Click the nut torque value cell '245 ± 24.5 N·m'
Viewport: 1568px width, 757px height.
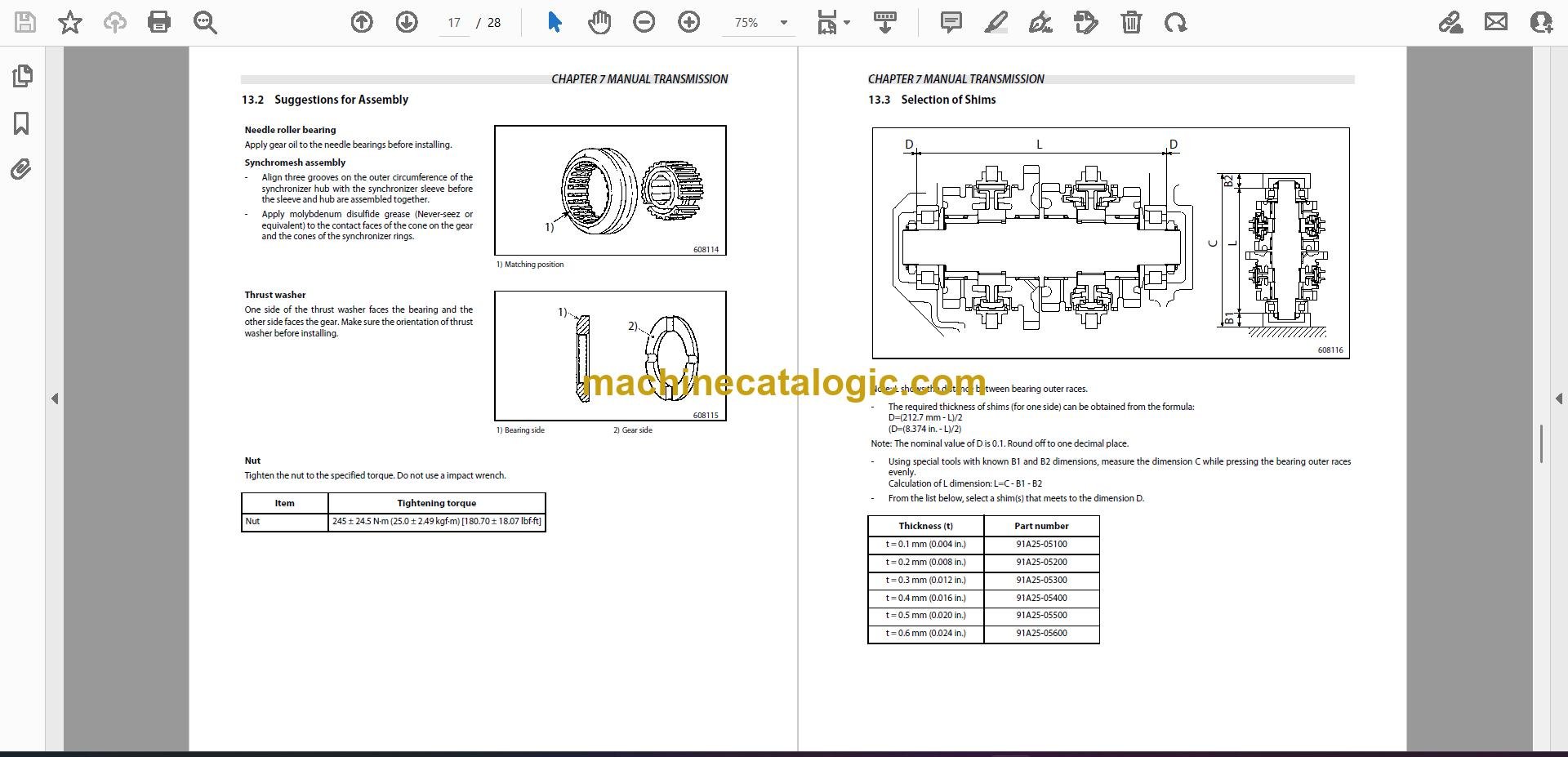[x=437, y=521]
